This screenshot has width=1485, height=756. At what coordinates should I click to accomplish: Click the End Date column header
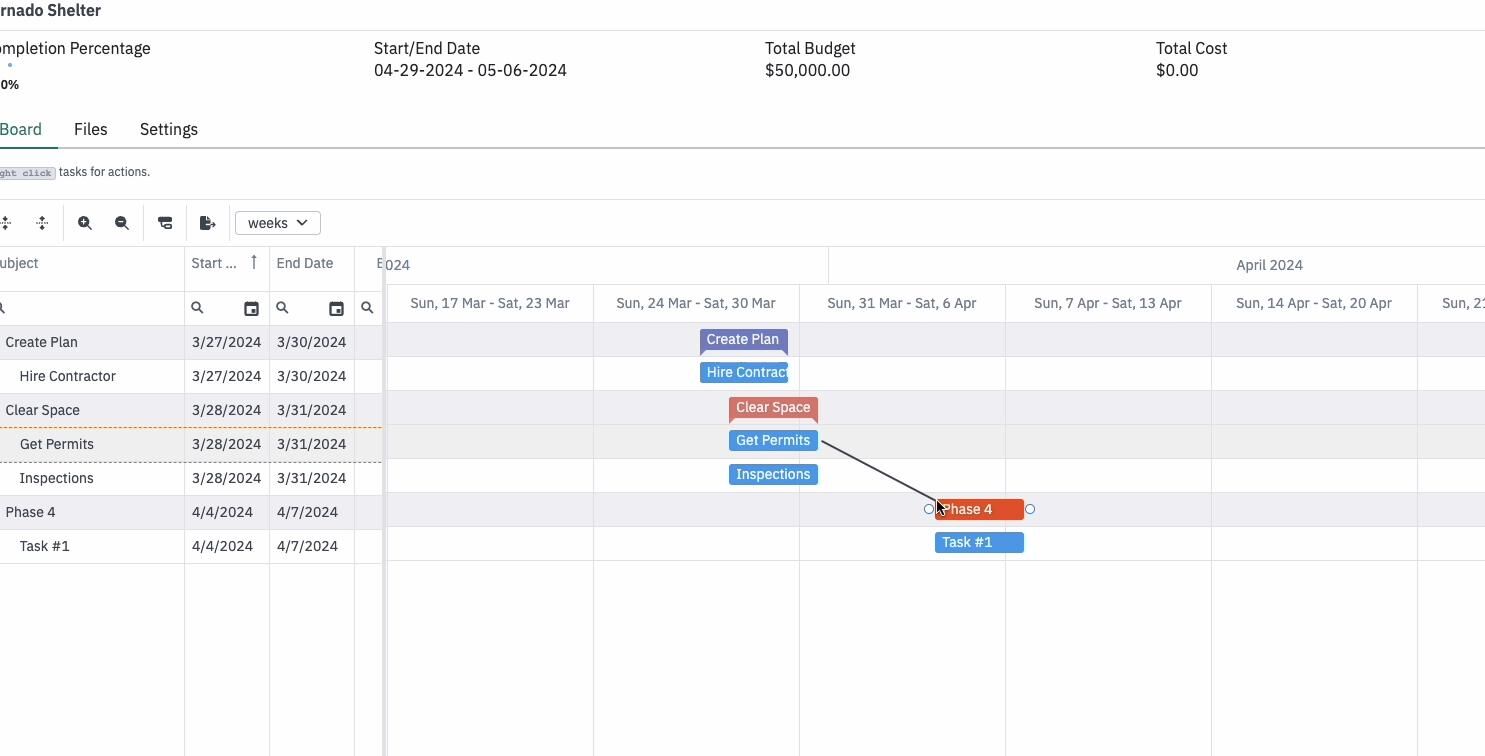[305, 263]
